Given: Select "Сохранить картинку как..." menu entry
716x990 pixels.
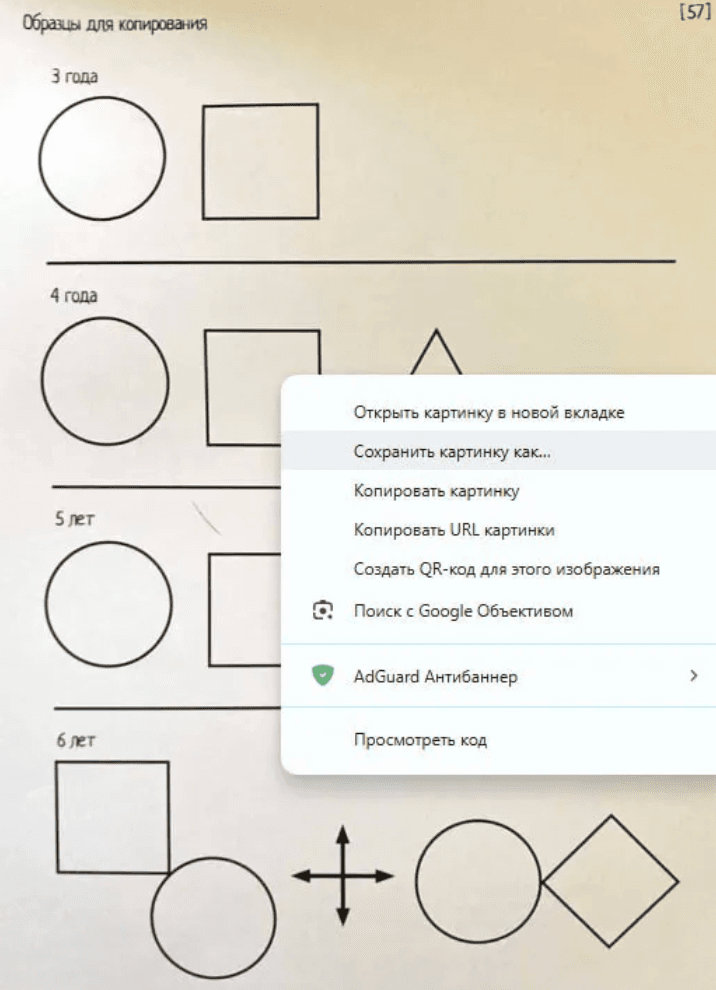Looking at the screenshot, I should [x=452, y=451].
